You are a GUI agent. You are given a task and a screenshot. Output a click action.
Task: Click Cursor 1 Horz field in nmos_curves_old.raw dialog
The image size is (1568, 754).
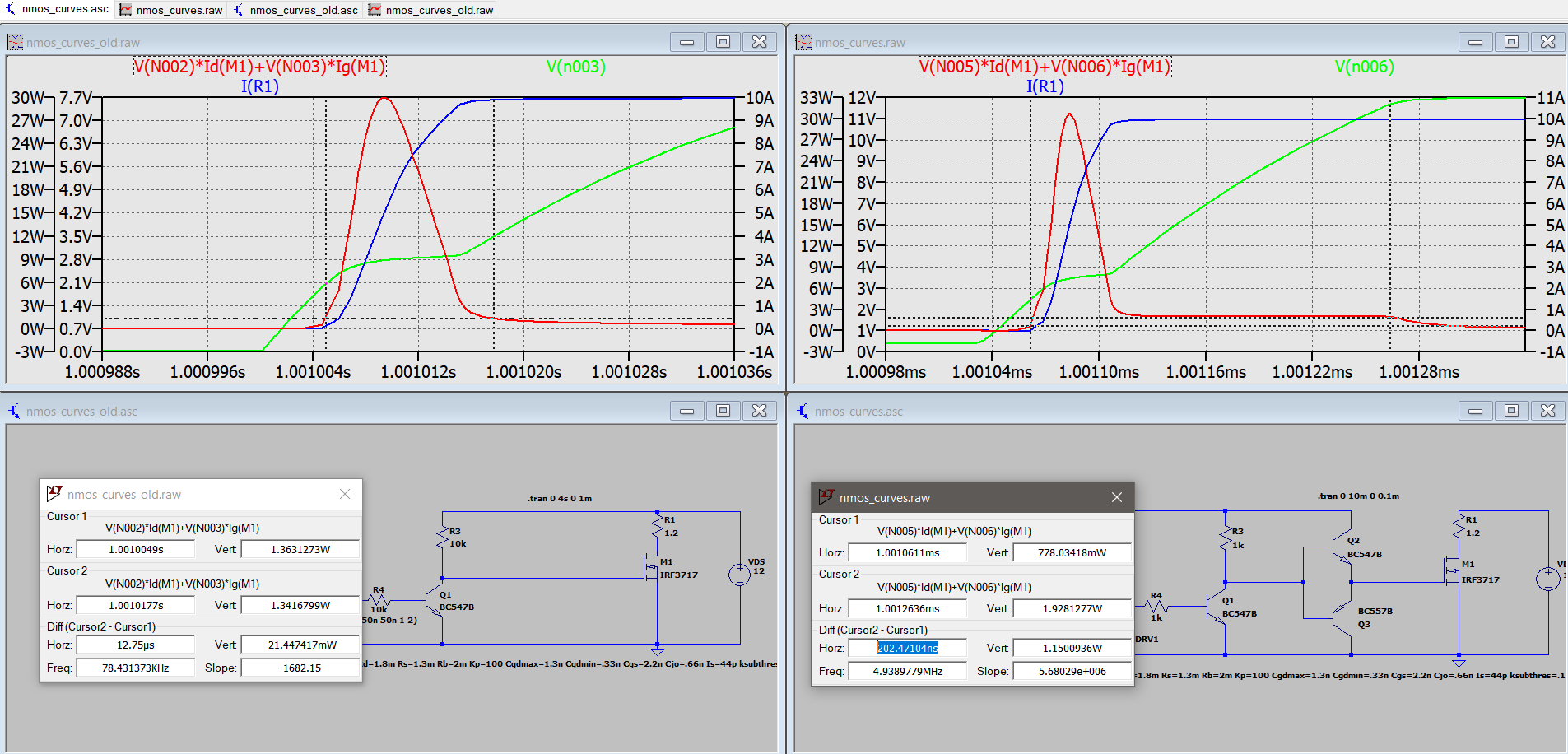coord(136,549)
